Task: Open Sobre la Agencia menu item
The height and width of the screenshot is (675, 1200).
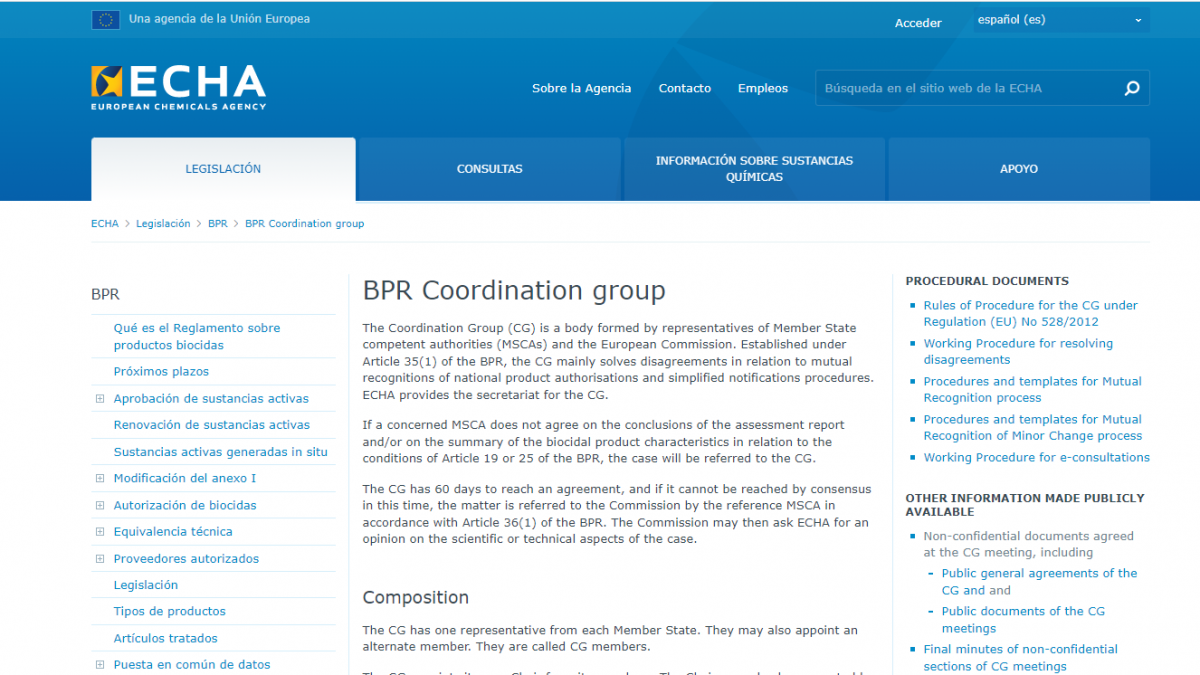Action: click(x=581, y=88)
